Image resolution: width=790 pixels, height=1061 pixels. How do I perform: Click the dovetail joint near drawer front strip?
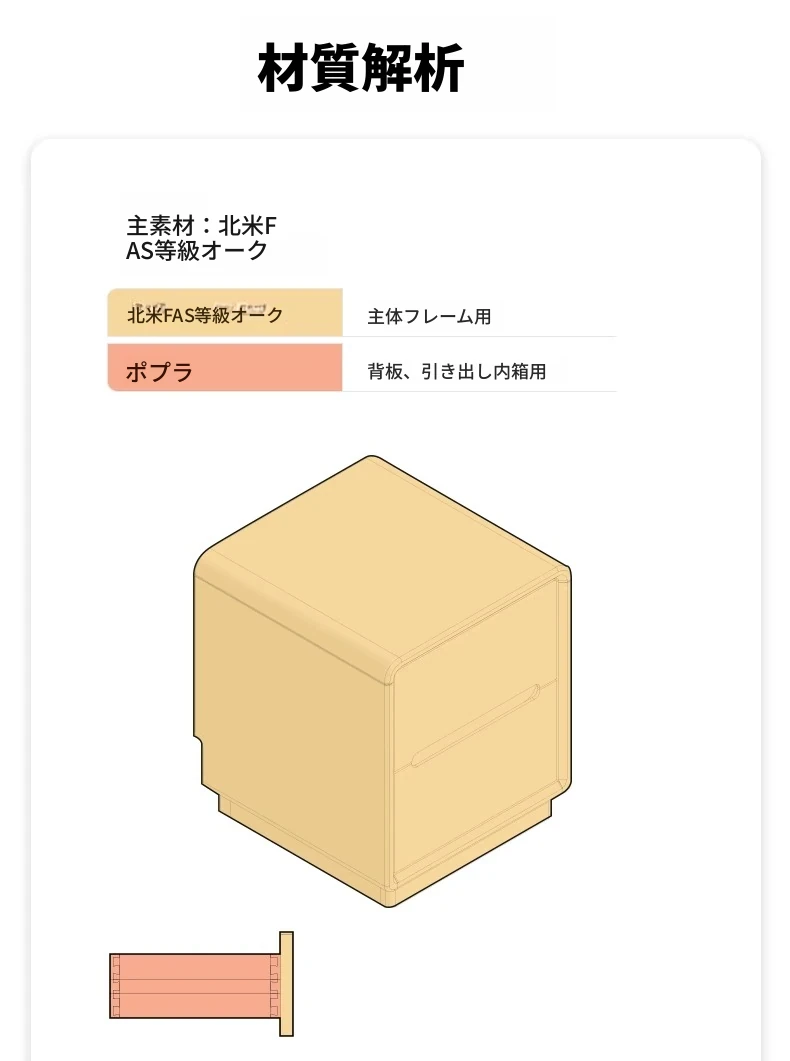[274, 986]
